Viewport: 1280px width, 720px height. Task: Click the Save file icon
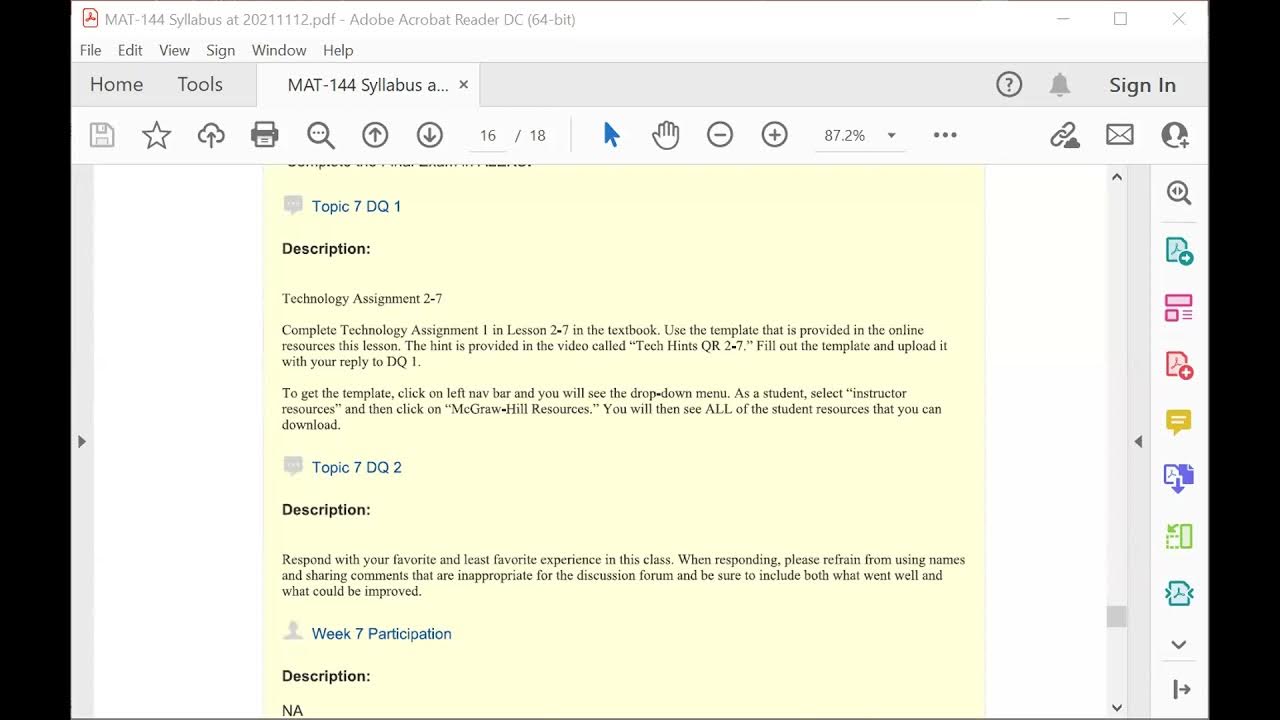(x=102, y=135)
